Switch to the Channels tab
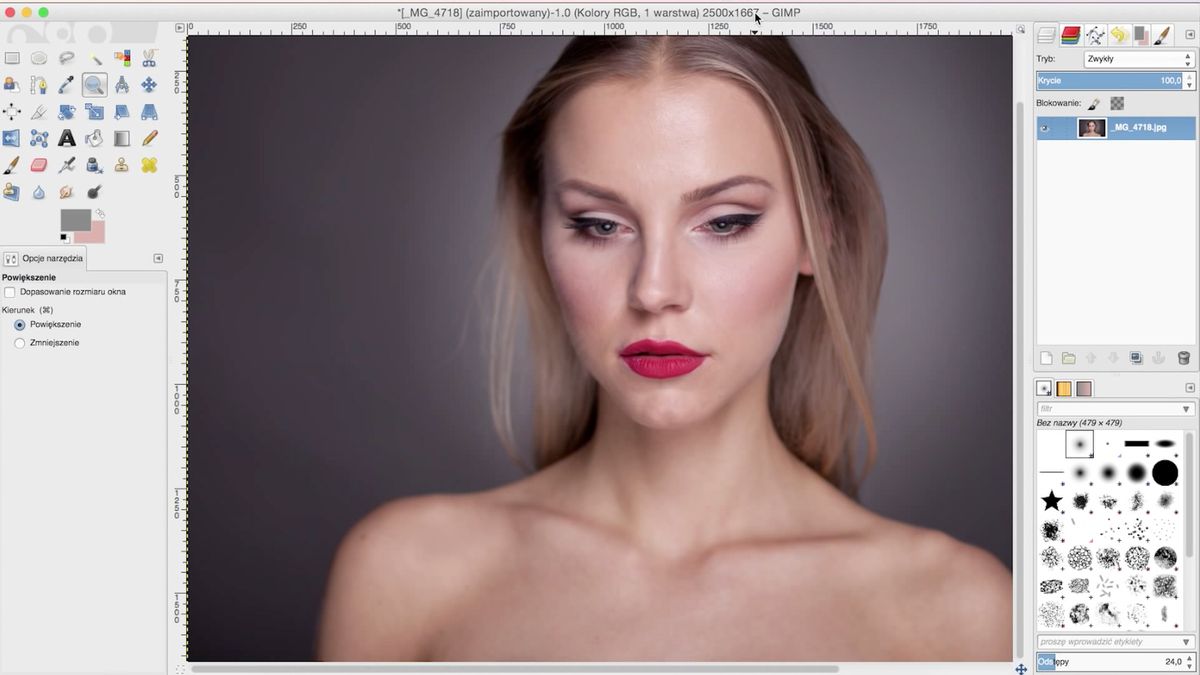The image size is (1200, 675). pyautogui.click(x=1071, y=36)
